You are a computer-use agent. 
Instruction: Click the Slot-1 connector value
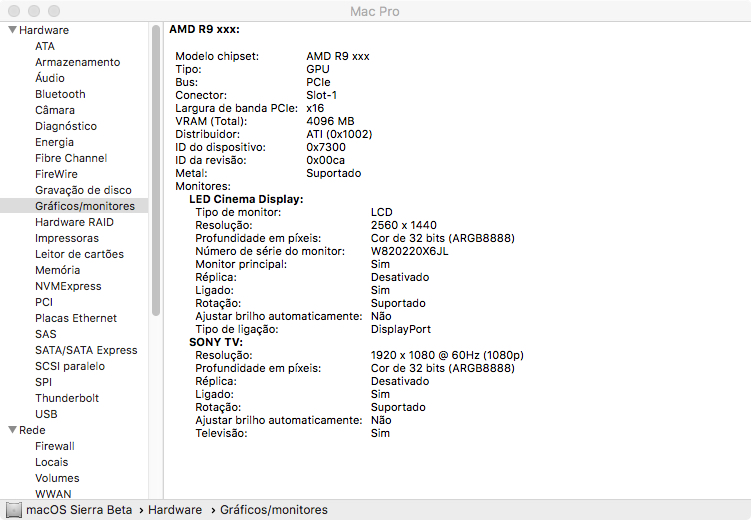pyautogui.click(x=322, y=95)
